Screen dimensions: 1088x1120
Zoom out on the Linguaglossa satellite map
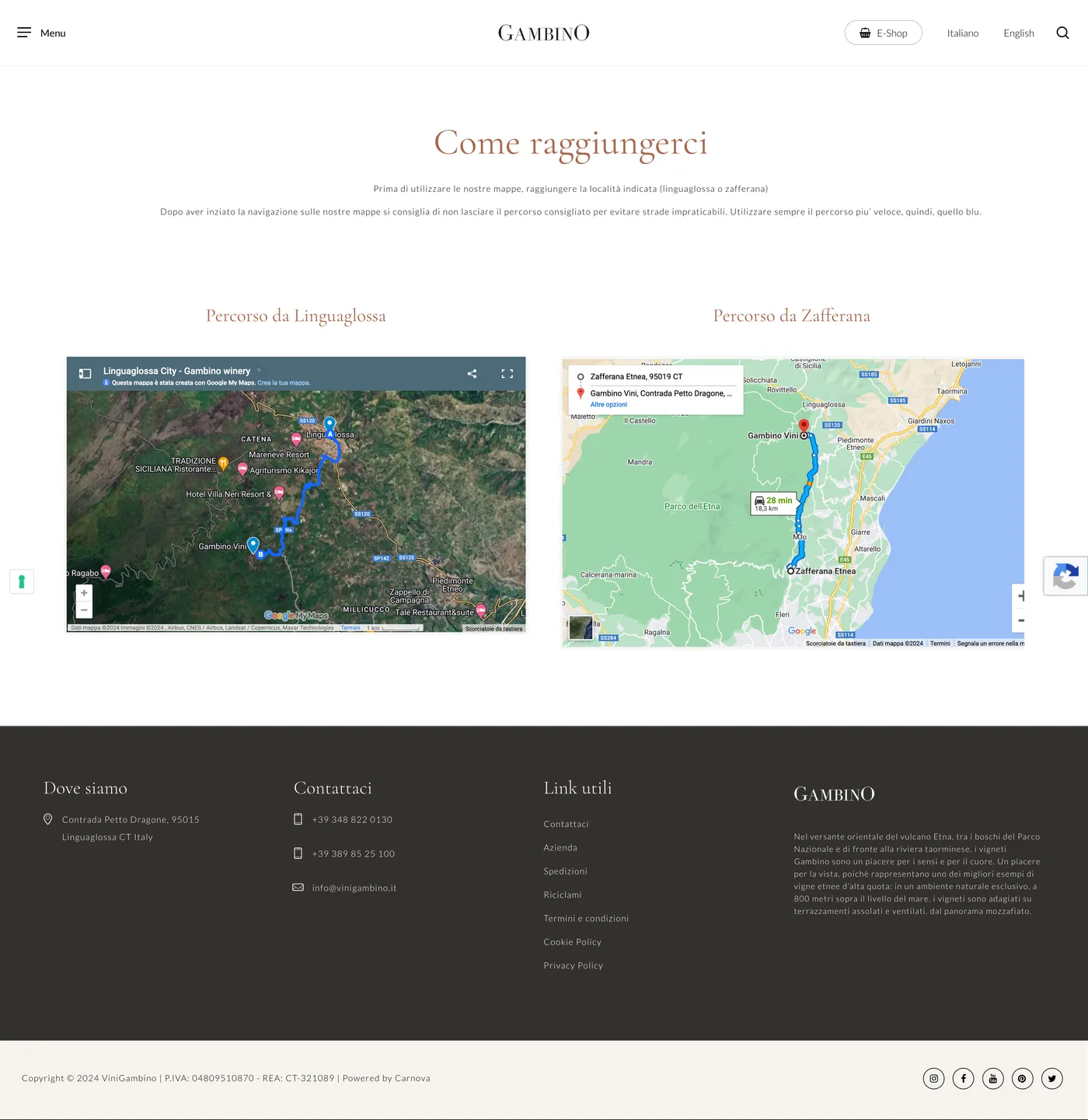(x=84, y=610)
